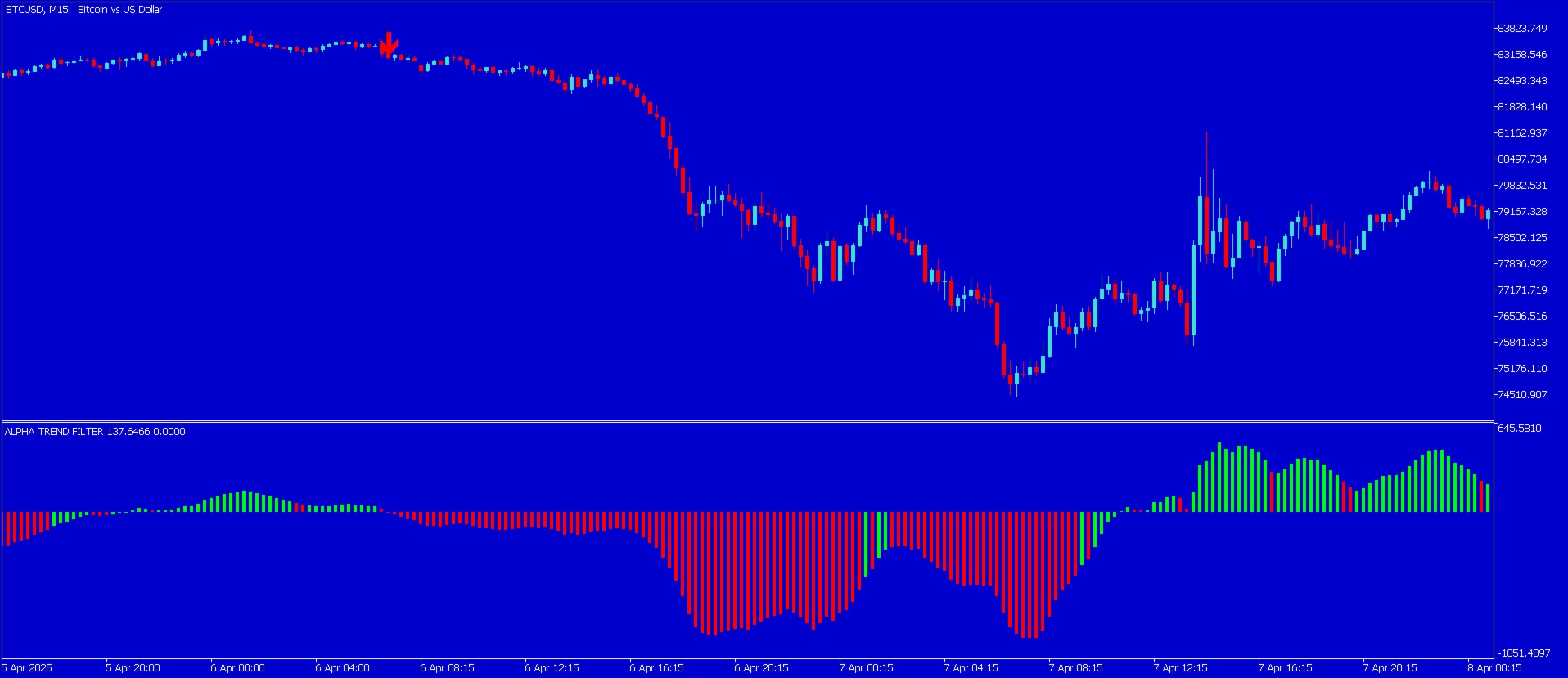Click the indicator scale minimum -1051.4897
The image size is (1568, 678).
tap(1525, 653)
